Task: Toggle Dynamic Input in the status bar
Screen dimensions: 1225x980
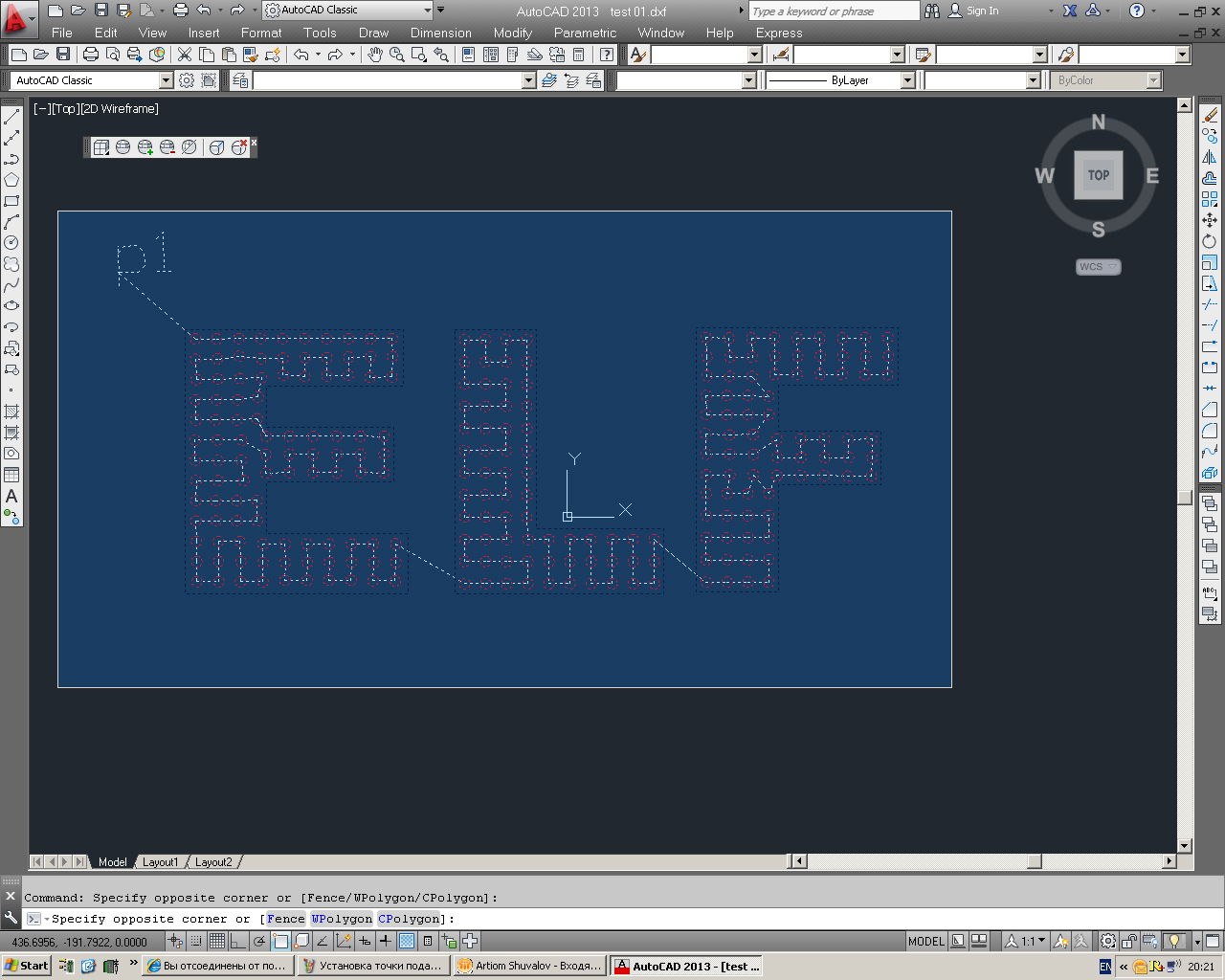Action: [x=365, y=941]
